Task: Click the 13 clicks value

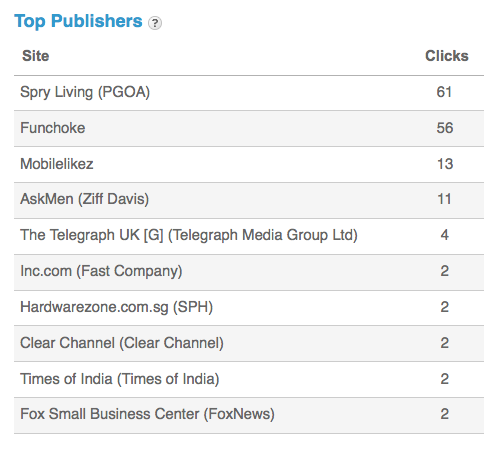Action: click(x=445, y=164)
